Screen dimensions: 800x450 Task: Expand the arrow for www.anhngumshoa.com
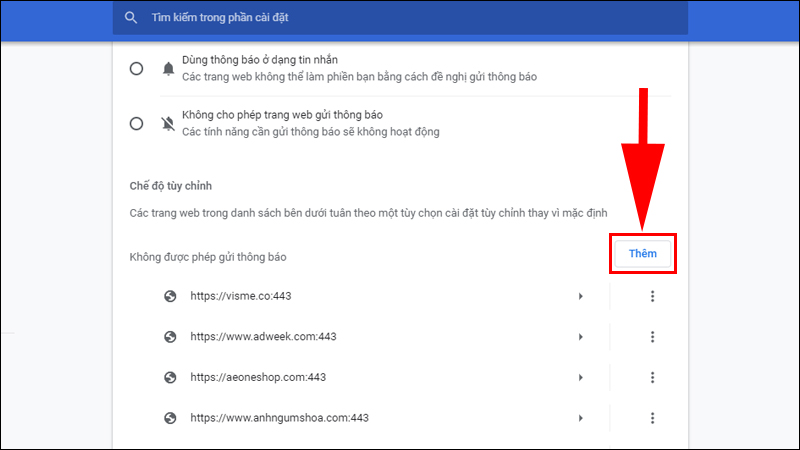coord(580,417)
